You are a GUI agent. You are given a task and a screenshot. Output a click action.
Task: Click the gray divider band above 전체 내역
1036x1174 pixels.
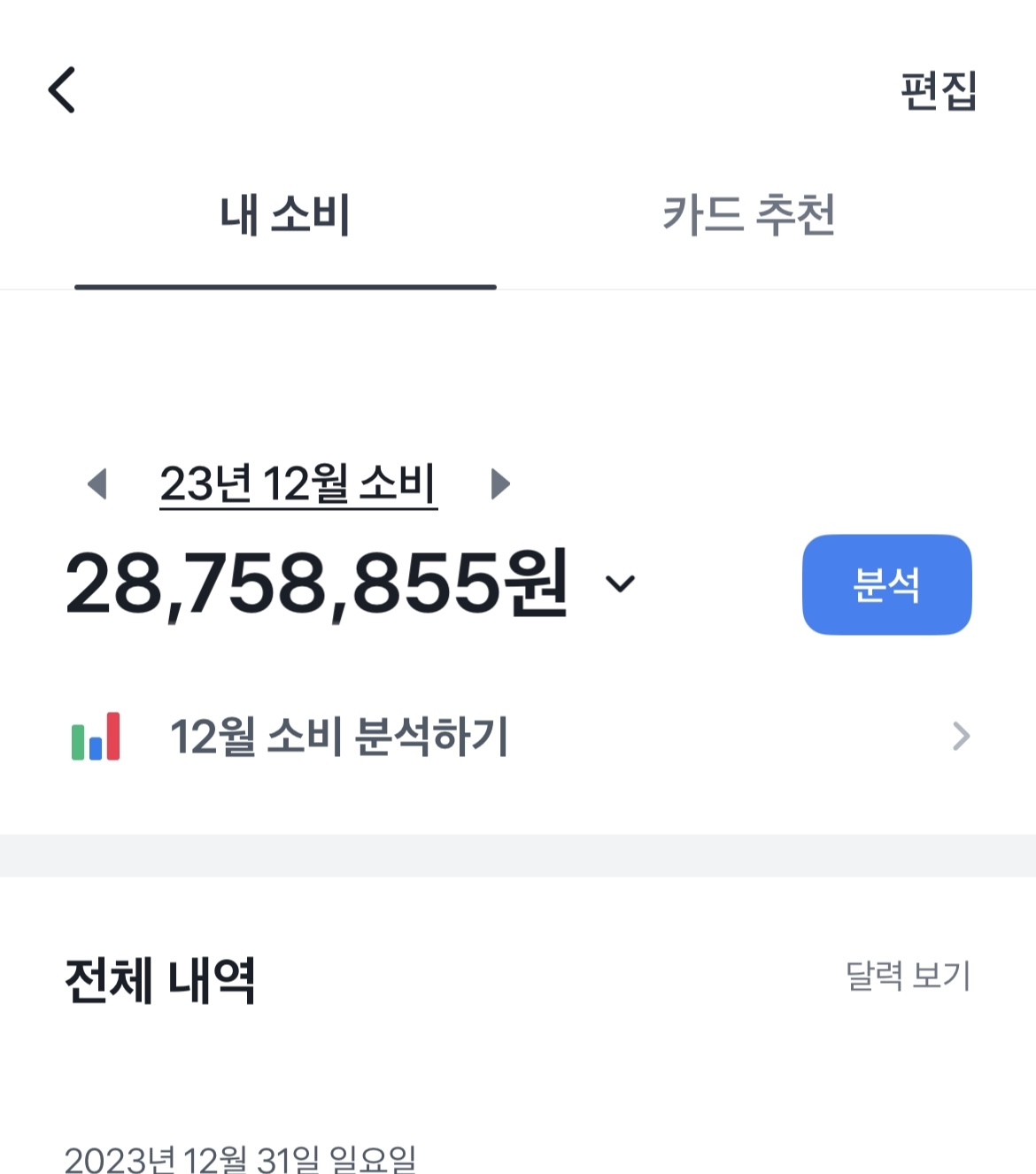coord(518,855)
